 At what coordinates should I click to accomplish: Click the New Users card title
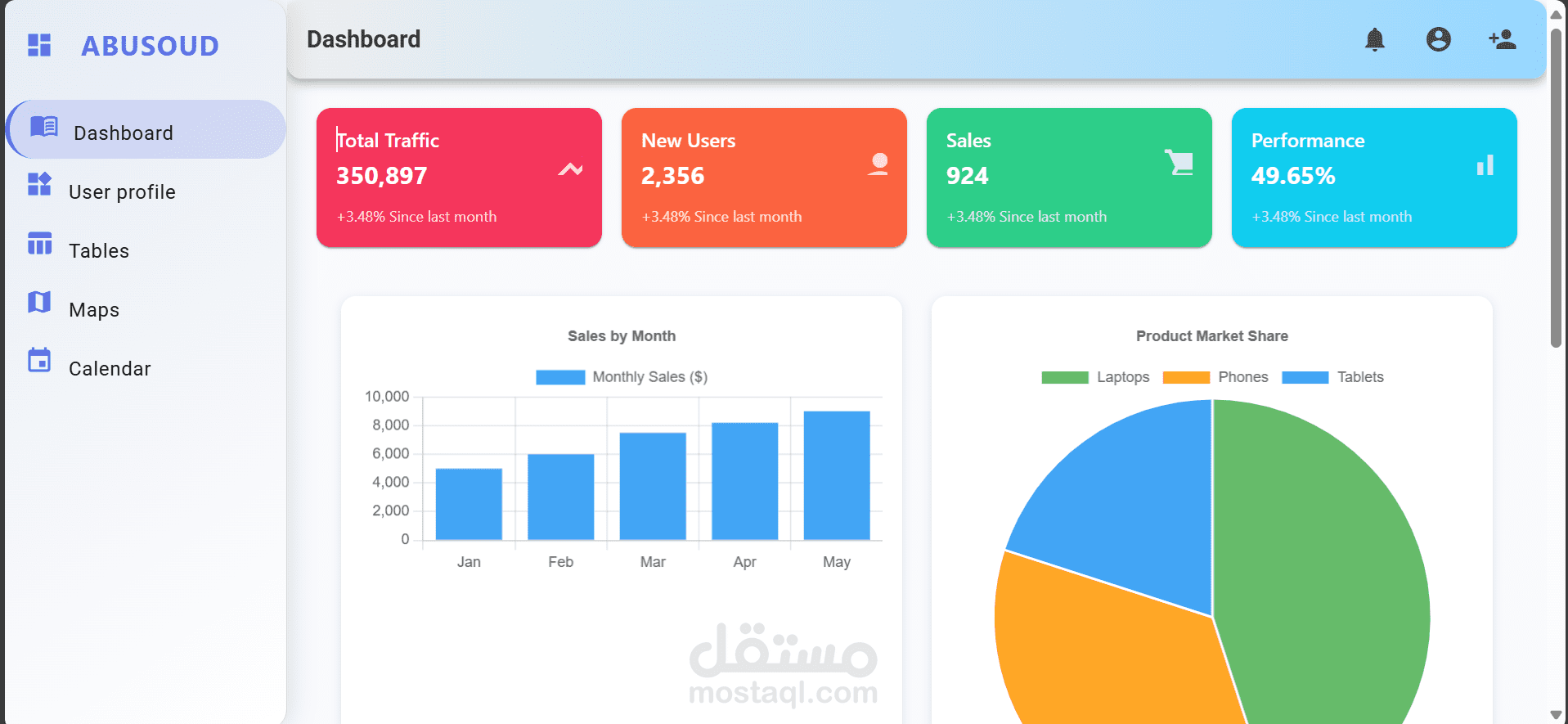pos(689,141)
